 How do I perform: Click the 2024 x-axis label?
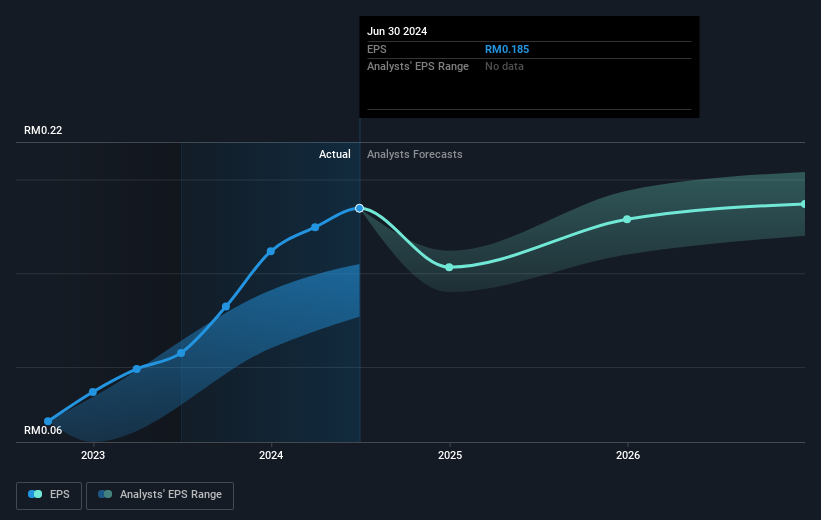[271, 455]
